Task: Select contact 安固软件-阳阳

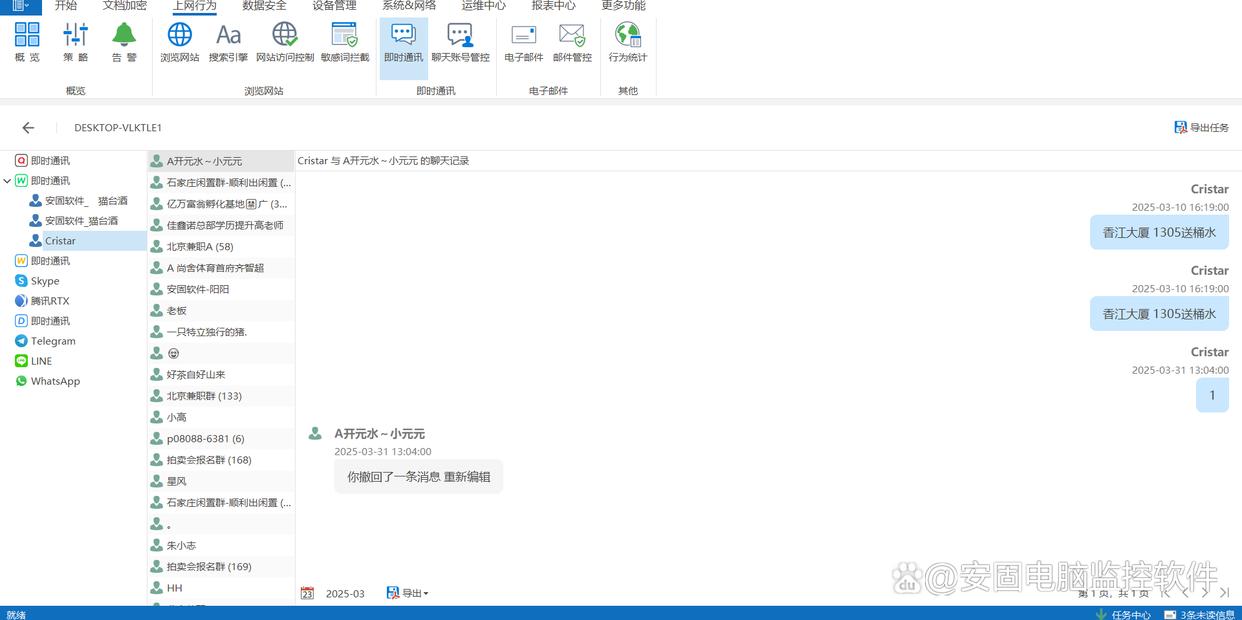Action: pyautogui.click(x=221, y=289)
